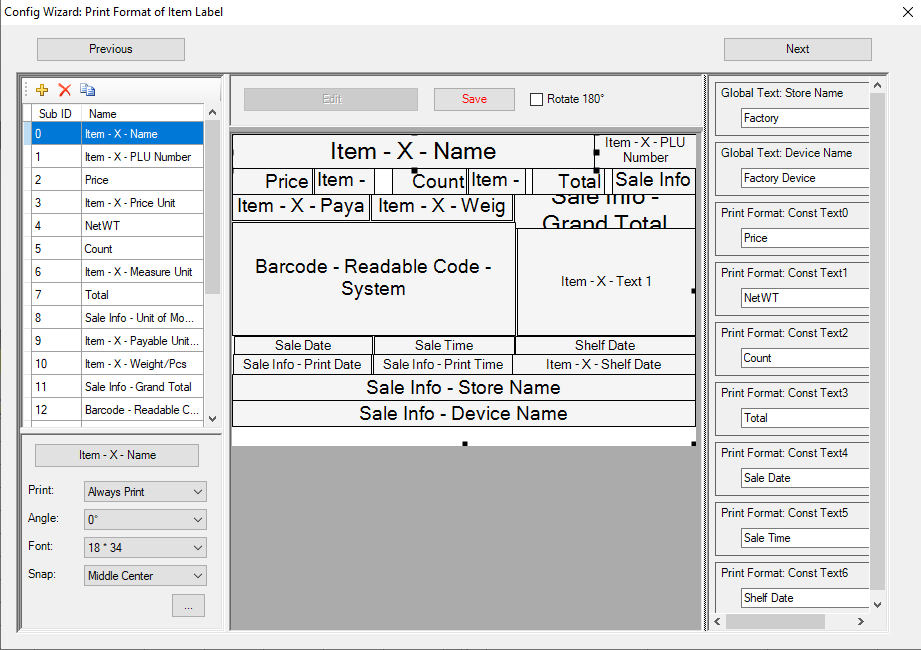Click the copy item icon

[88, 90]
